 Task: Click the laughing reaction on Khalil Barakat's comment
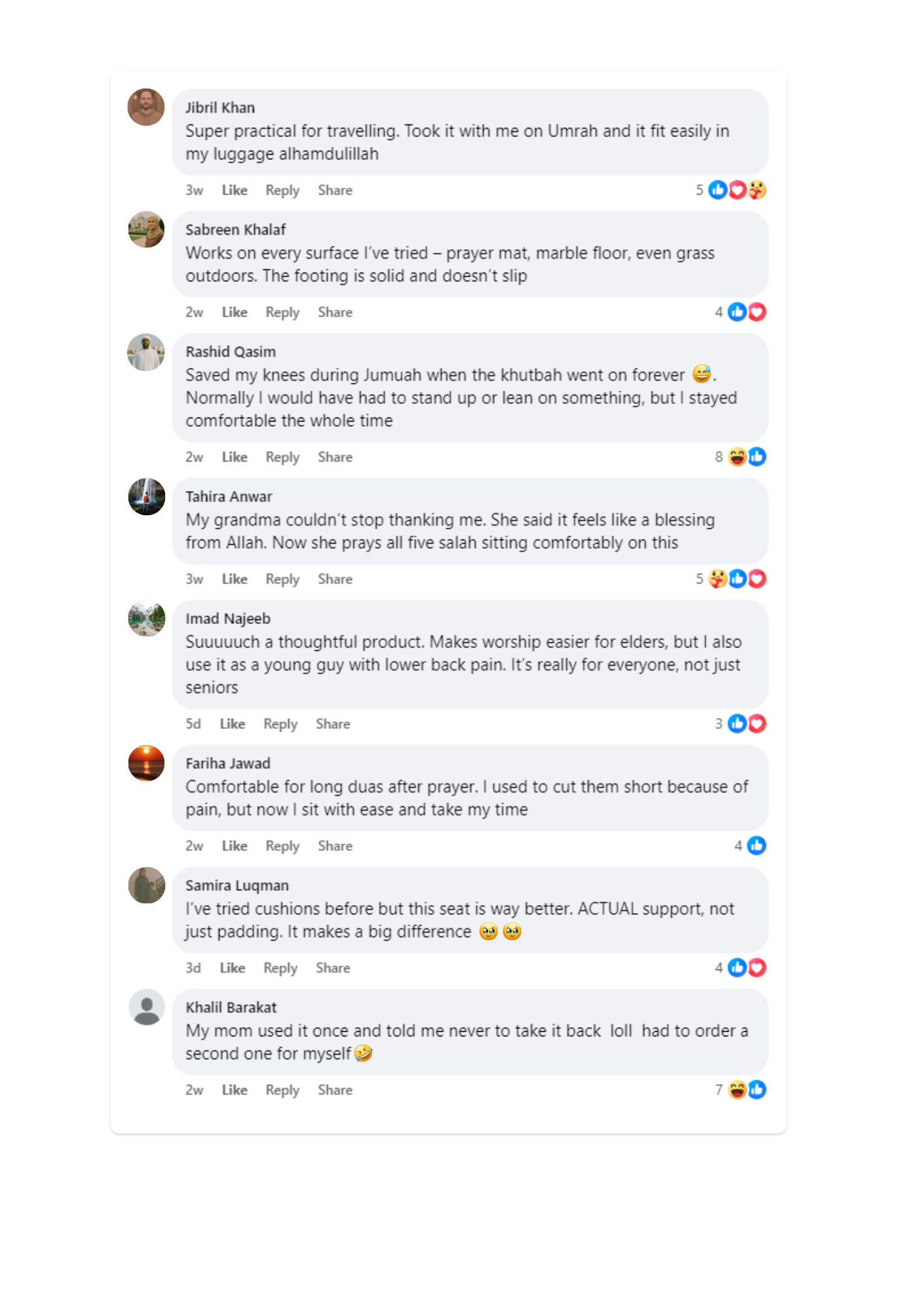pos(738,1089)
